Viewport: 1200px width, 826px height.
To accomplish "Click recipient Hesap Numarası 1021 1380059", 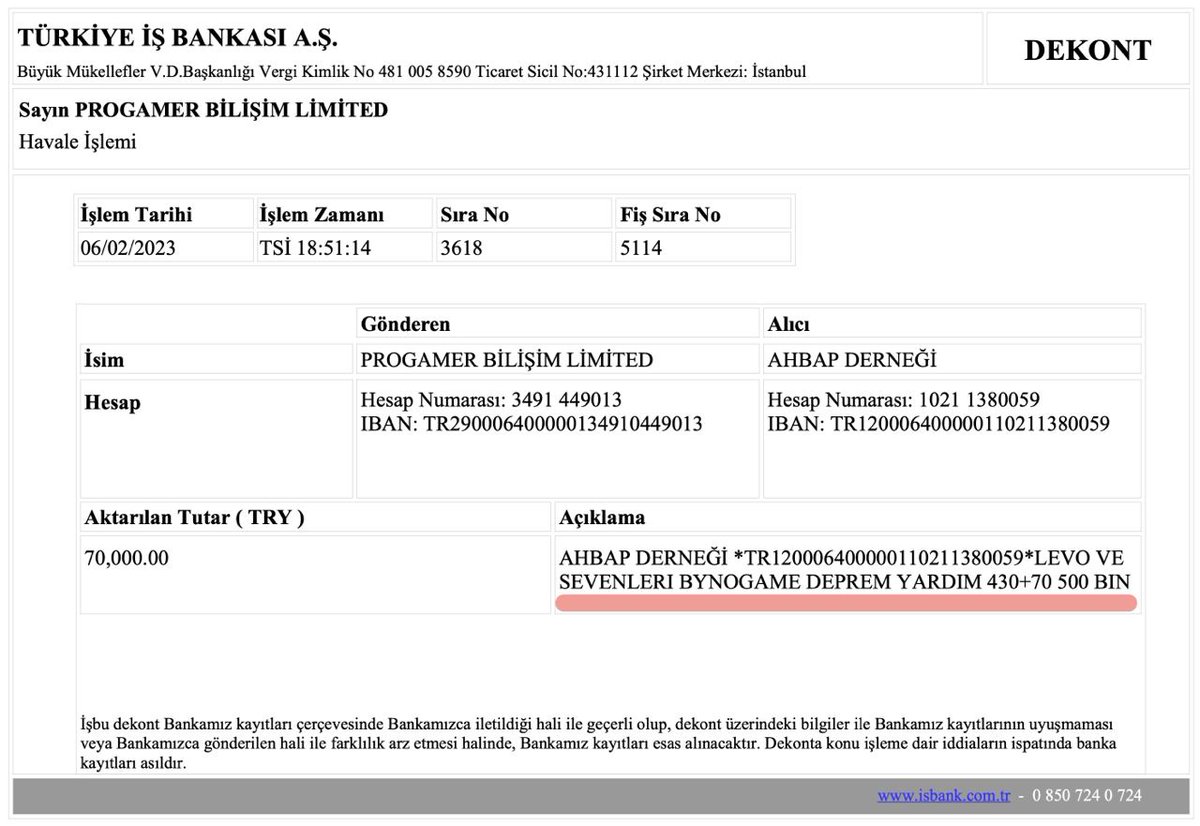I will tap(903, 400).
